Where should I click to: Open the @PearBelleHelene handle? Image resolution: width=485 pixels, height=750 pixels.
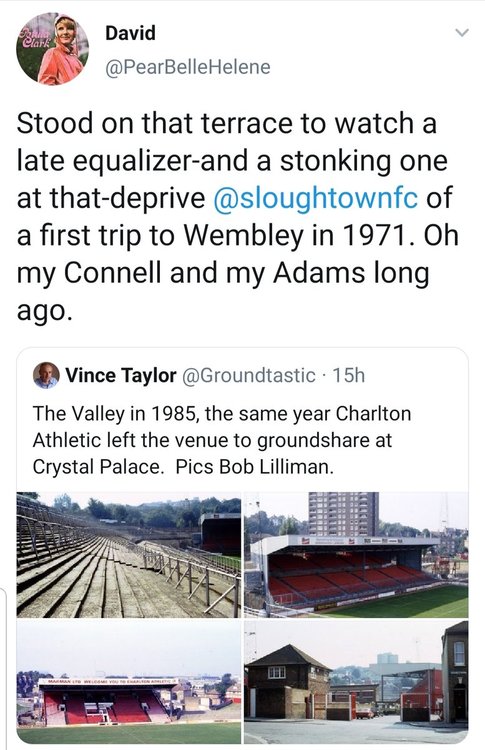[187, 67]
